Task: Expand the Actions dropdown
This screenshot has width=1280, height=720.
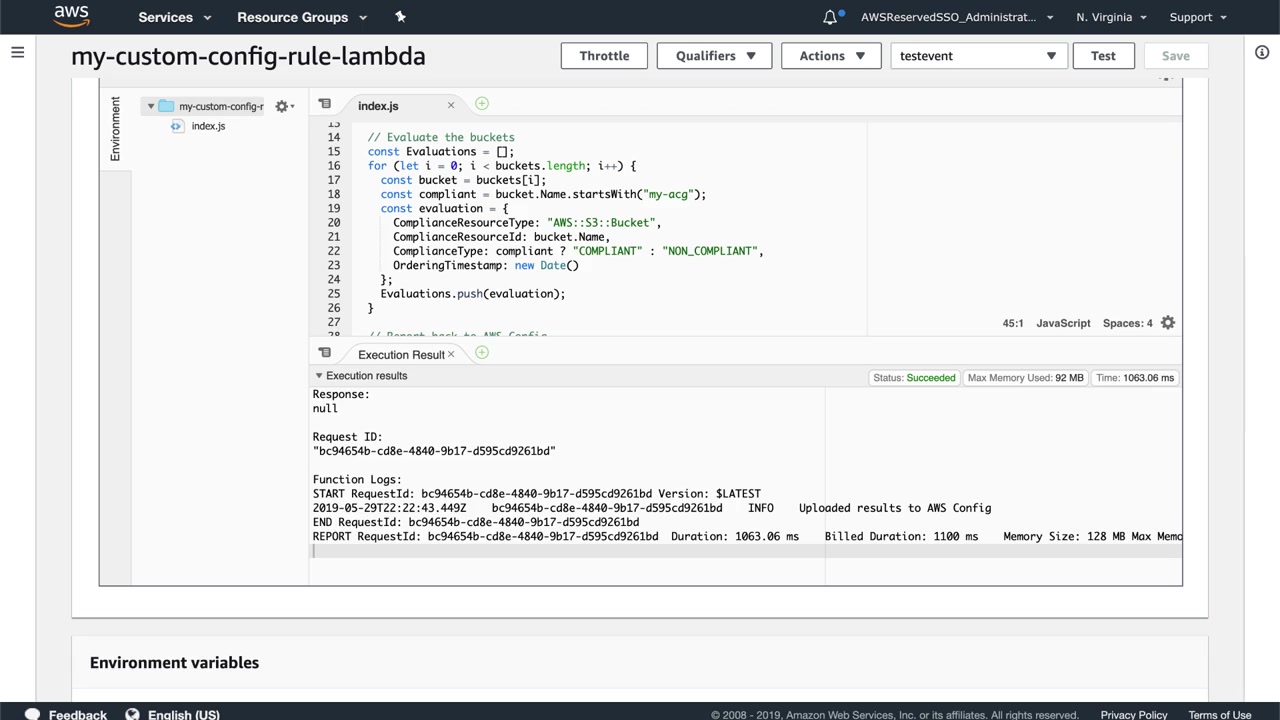Action: point(830,56)
